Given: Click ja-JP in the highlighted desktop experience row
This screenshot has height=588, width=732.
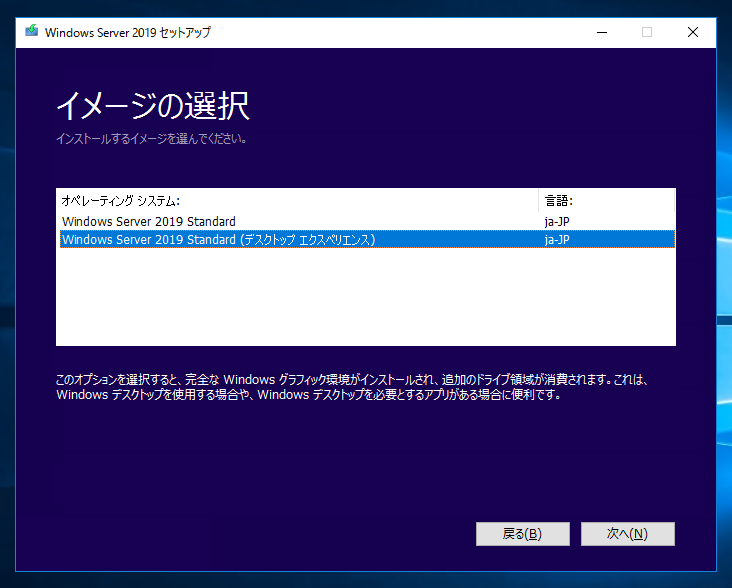Looking at the screenshot, I should (x=556, y=240).
